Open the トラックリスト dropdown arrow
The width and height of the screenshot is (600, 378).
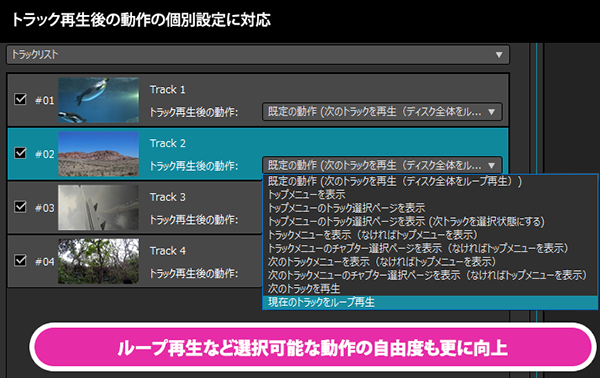point(499,55)
